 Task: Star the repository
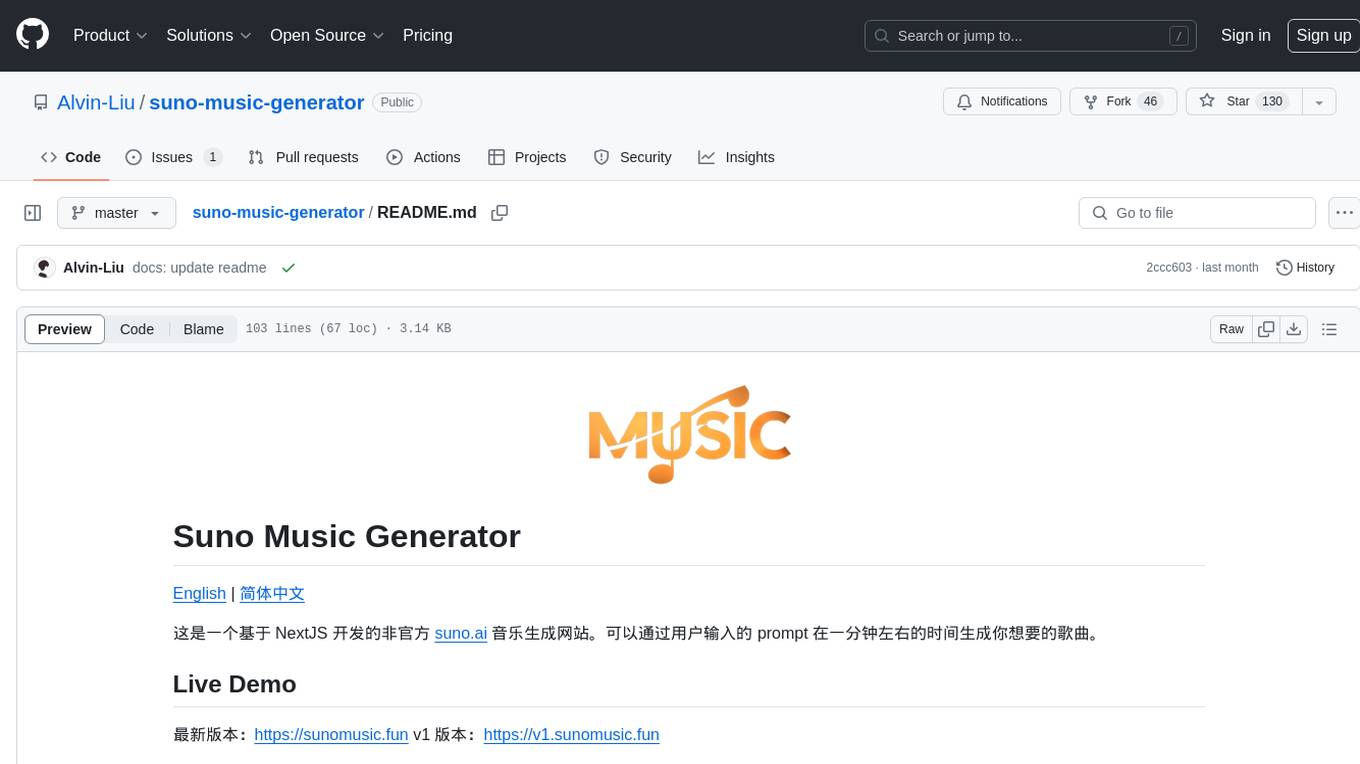(1243, 101)
